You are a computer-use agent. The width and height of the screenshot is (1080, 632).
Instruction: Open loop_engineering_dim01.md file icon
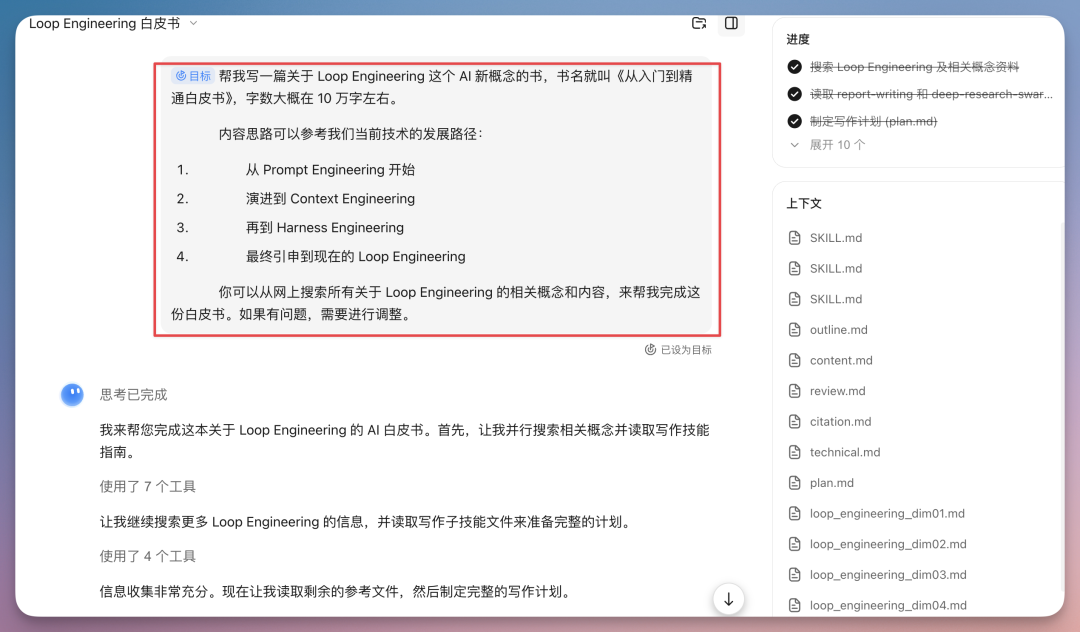(x=794, y=514)
